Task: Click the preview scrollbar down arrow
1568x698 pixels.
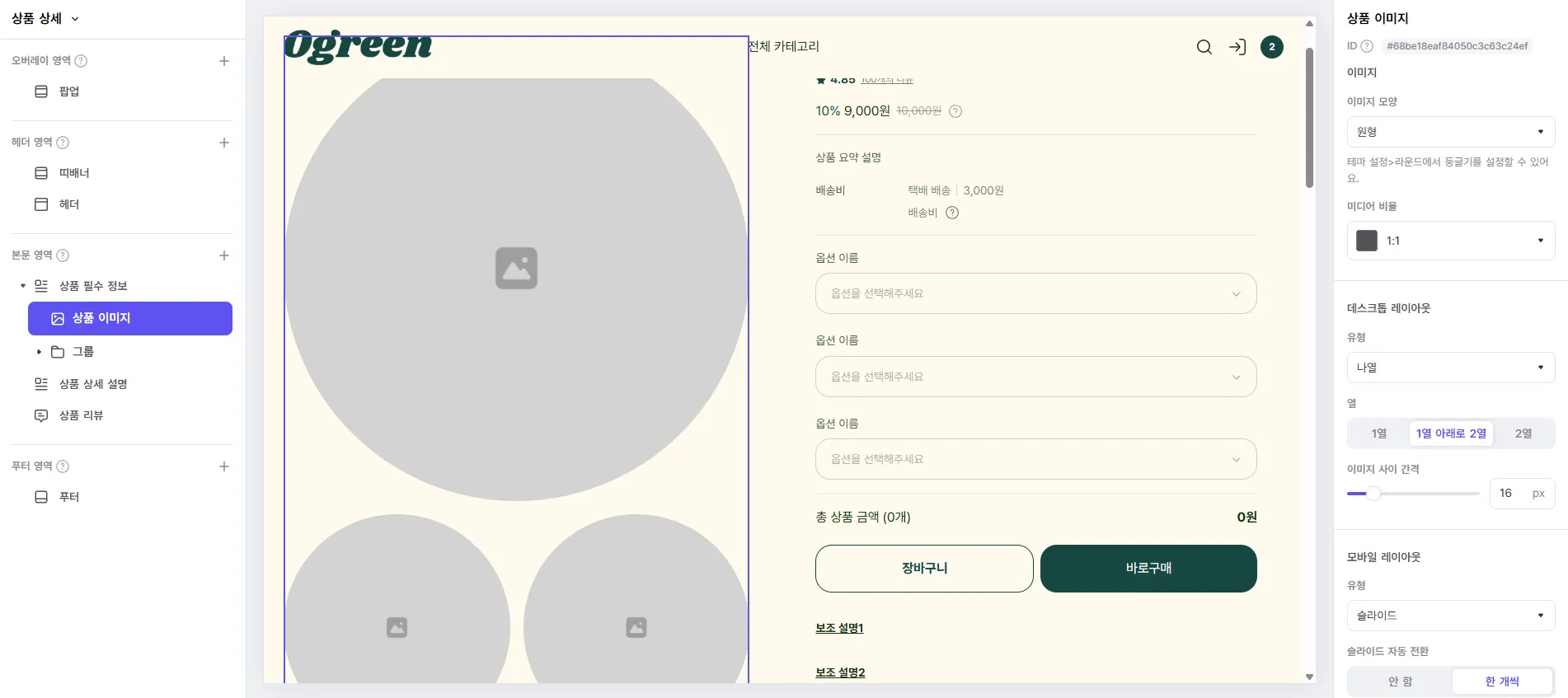Action: (x=1309, y=677)
